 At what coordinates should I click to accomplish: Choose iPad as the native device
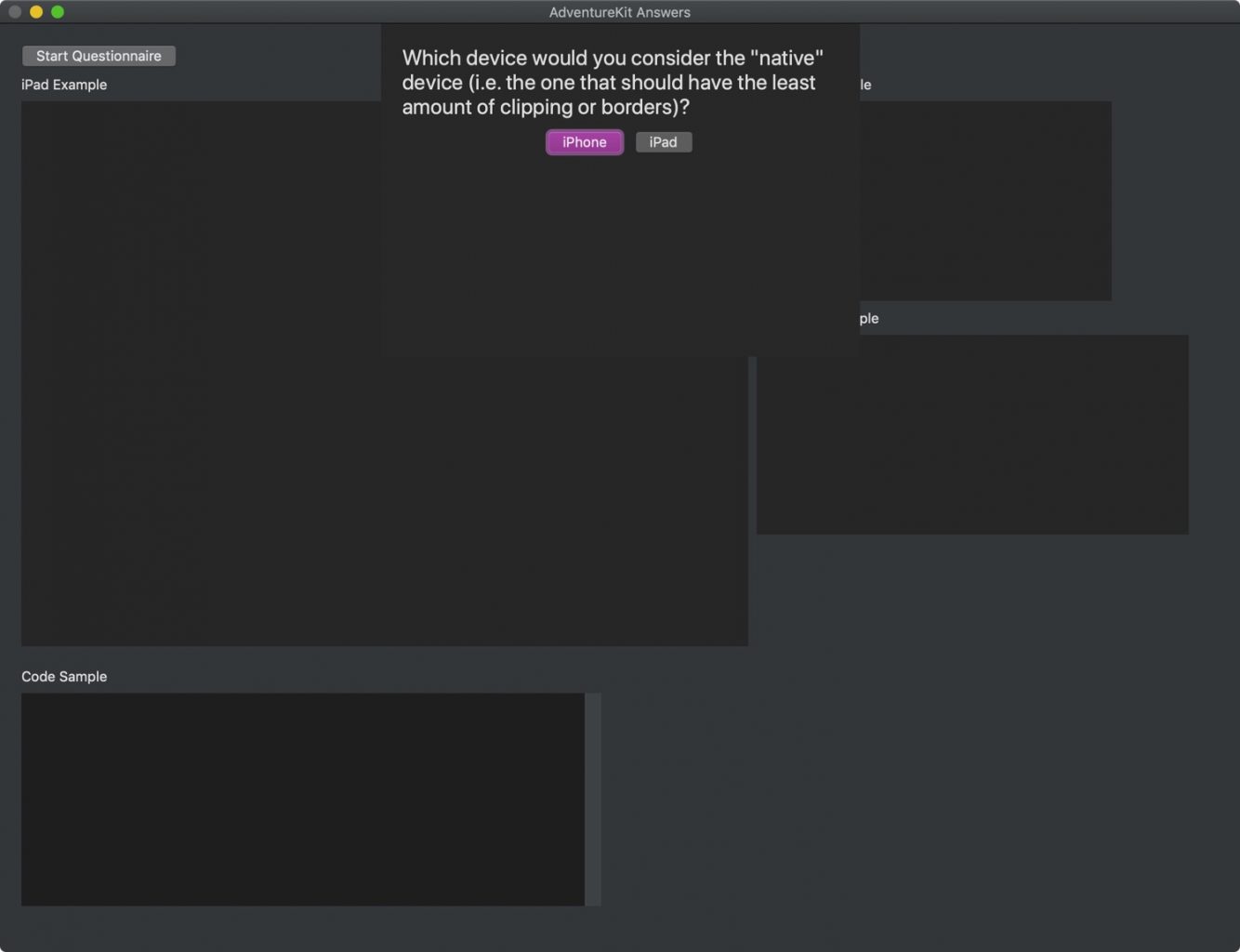pos(663,142)
